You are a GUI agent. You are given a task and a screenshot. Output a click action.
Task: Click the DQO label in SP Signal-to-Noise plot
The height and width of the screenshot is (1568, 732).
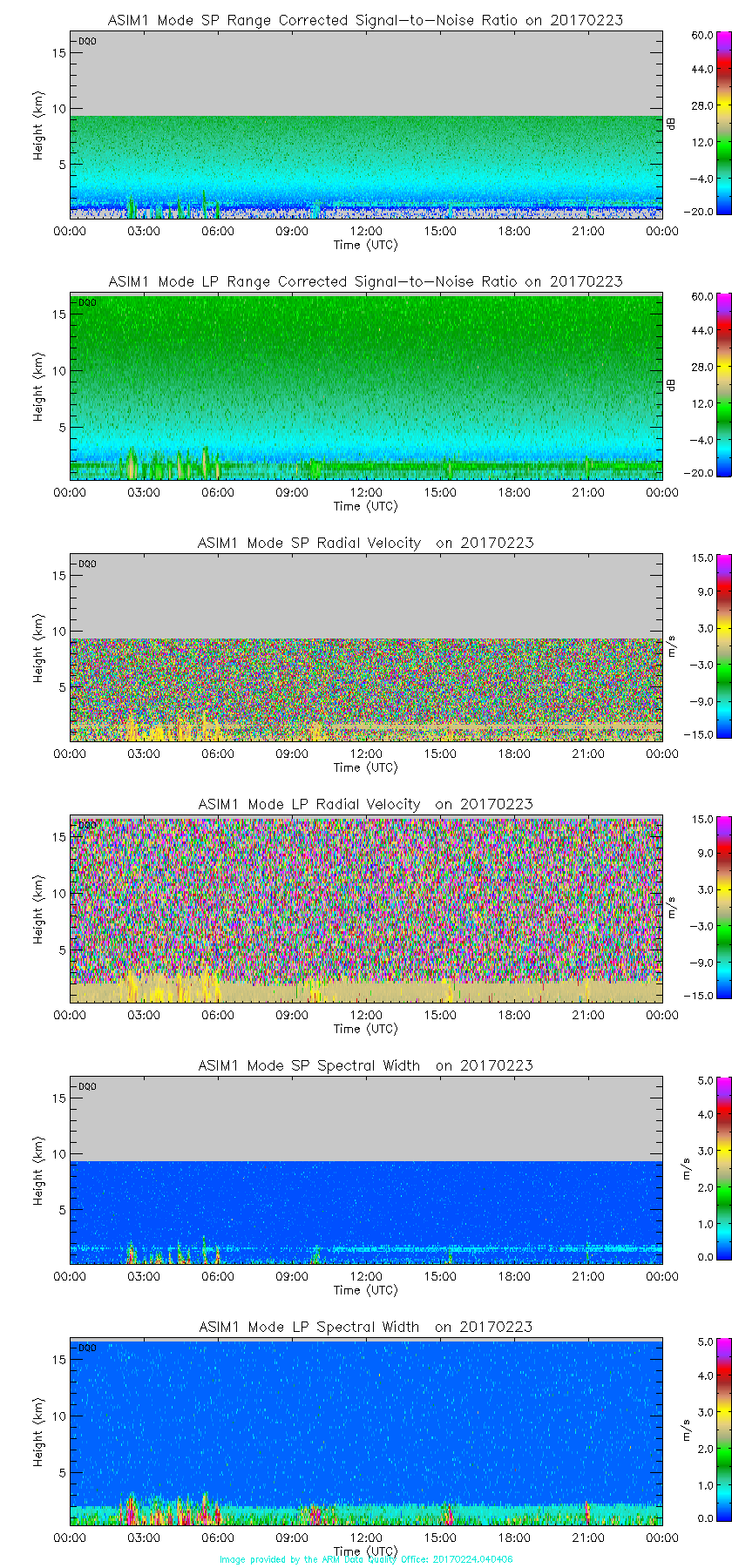87,41
